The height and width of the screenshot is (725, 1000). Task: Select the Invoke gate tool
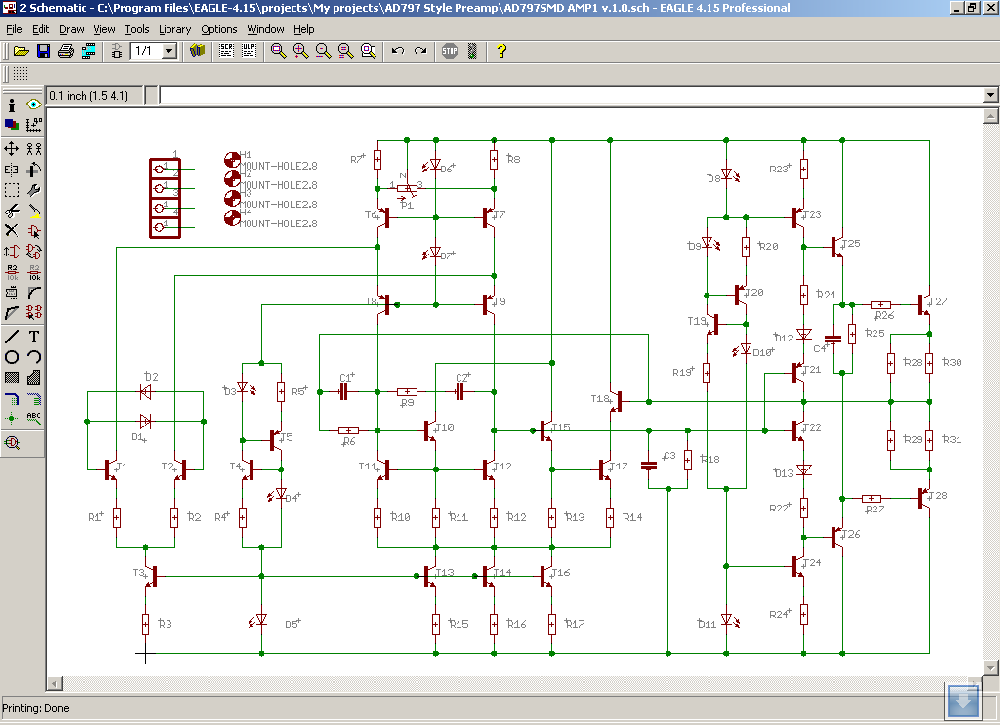(34, 312)
